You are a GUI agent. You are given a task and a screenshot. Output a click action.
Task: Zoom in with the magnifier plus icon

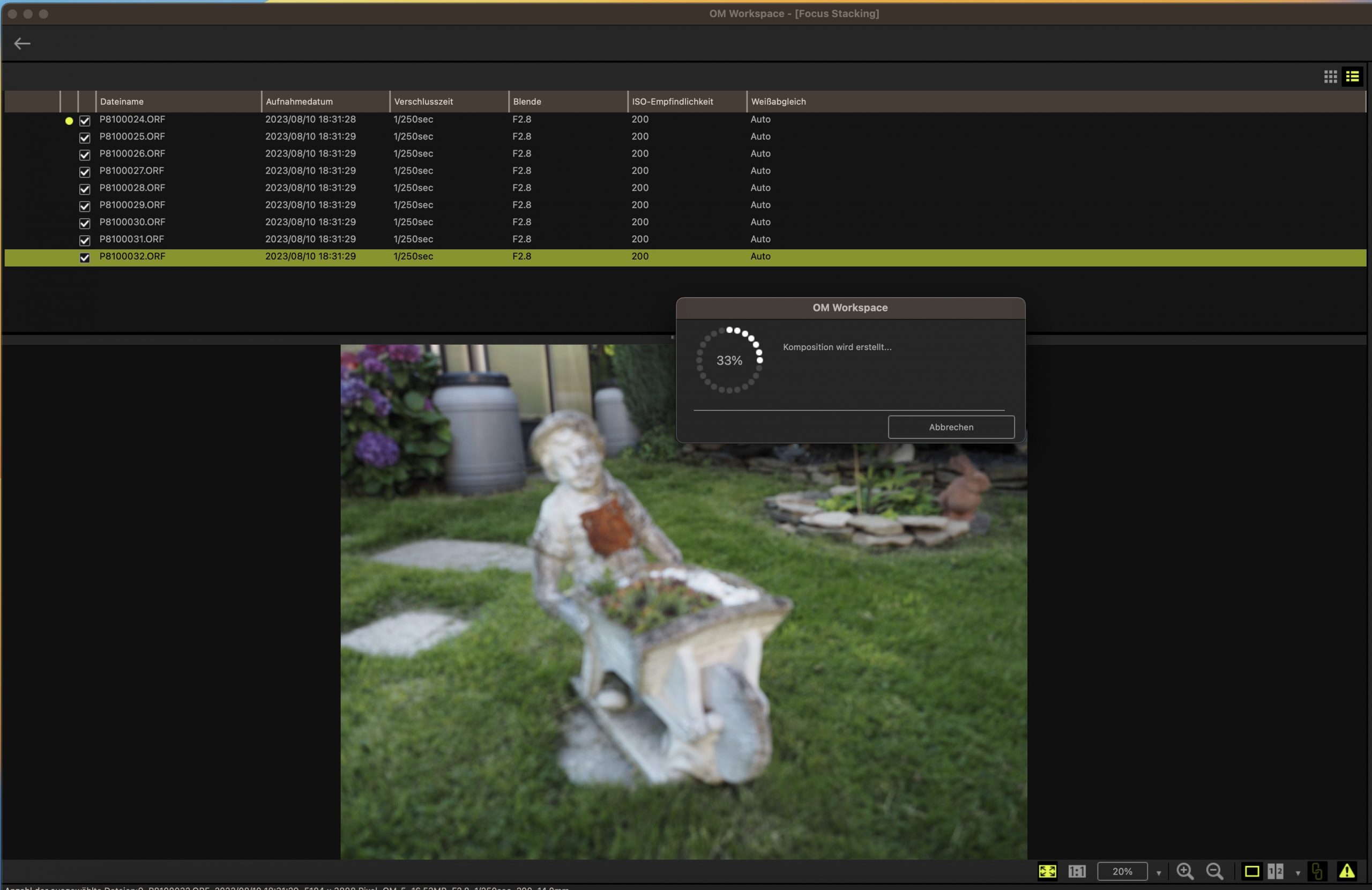point(1185,872)
